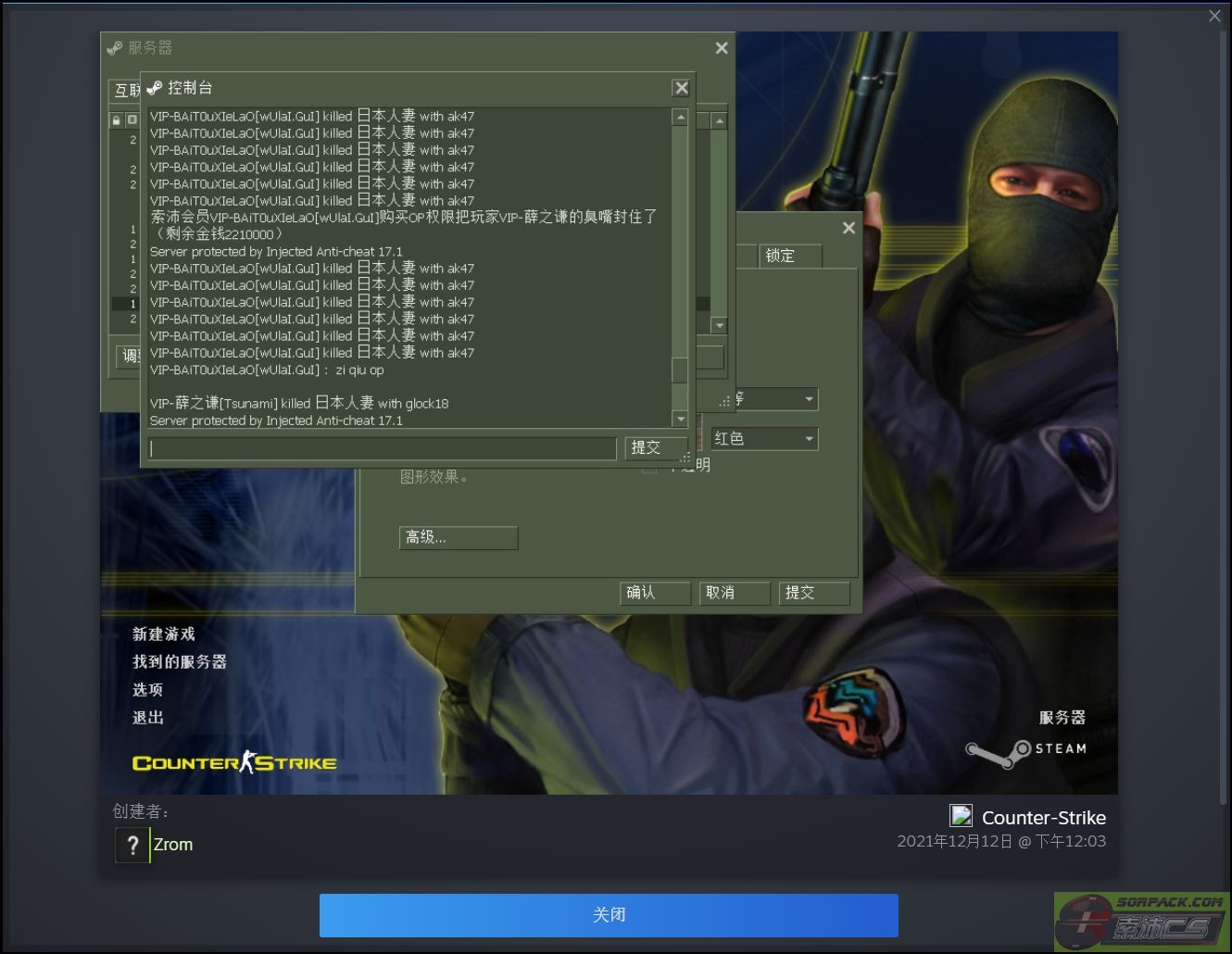Click the 服务器 link above Steam logo
1232x954 pixels.
[x=1062, y=718]
